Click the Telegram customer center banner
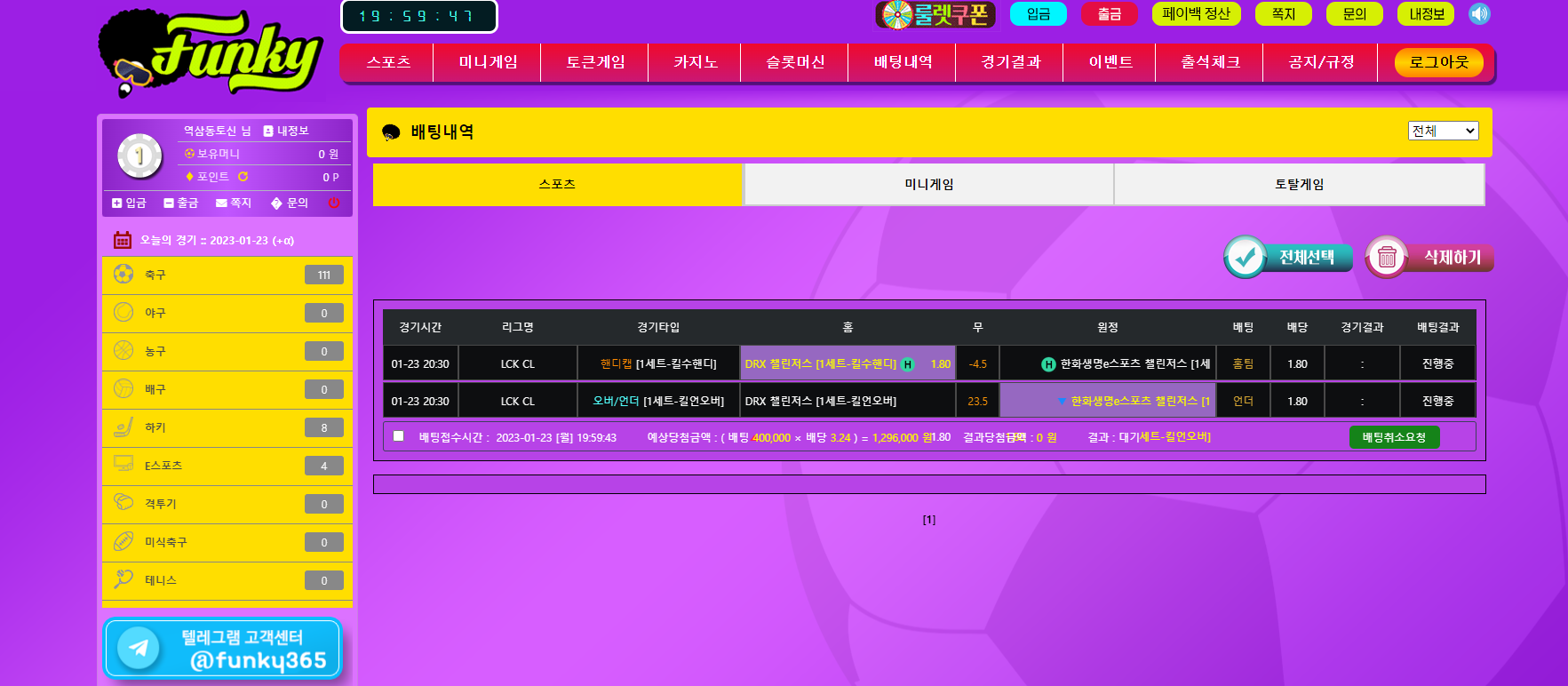The height and width of the screenshot is (686, 1568). 223,649
